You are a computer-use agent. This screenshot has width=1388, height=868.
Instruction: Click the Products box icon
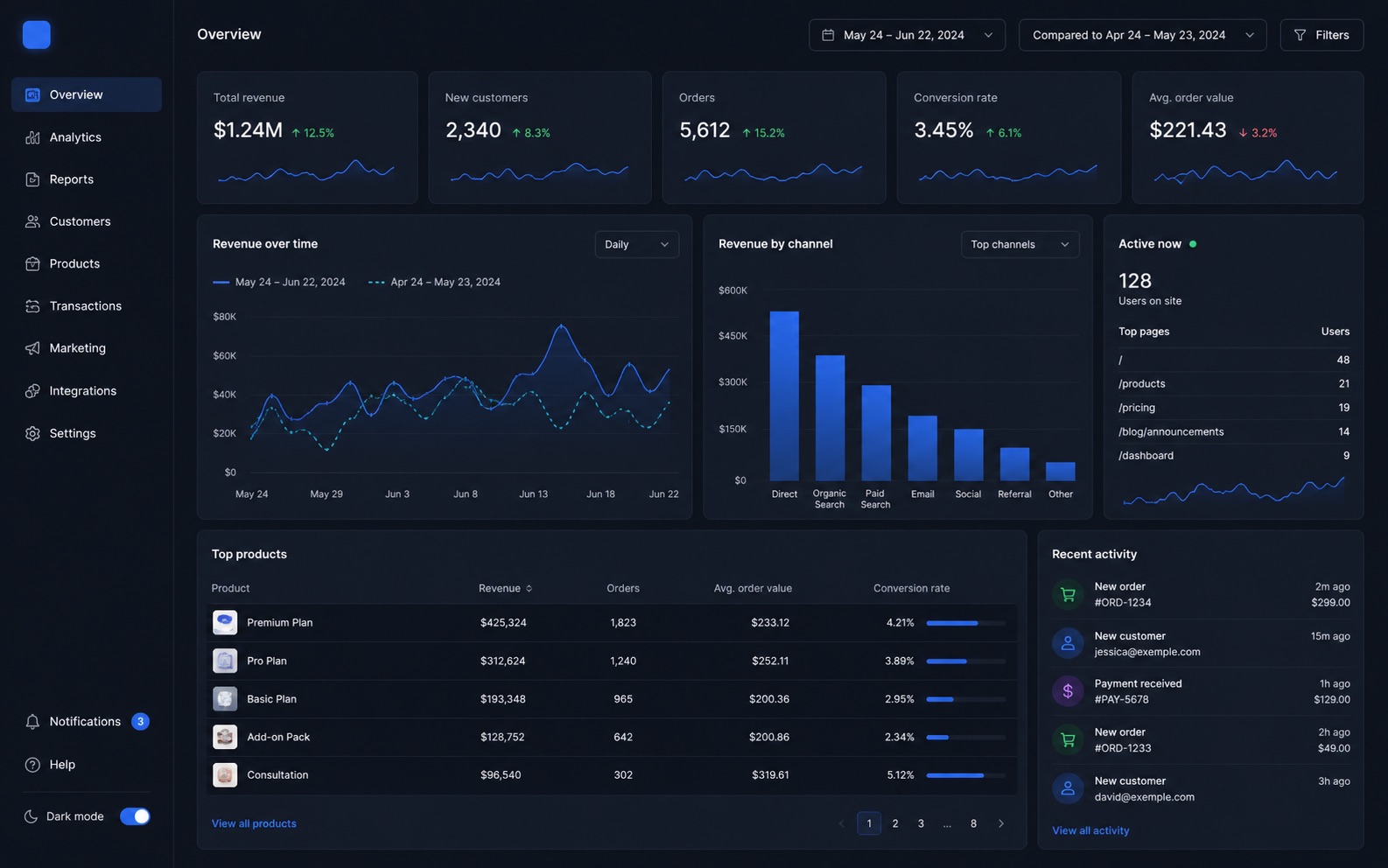tap(32, 263)
